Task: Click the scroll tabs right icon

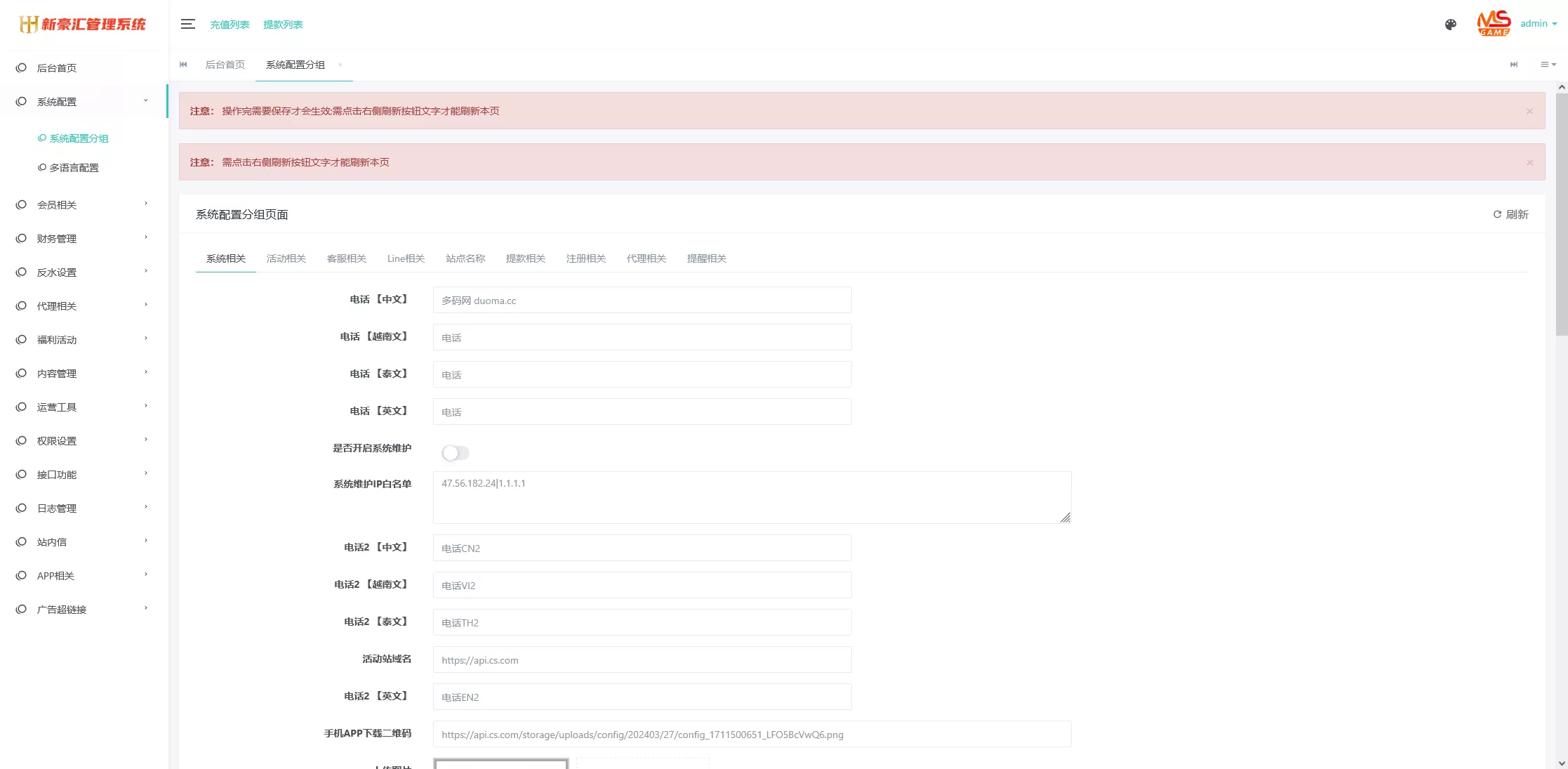Action: click(1513, 65)
